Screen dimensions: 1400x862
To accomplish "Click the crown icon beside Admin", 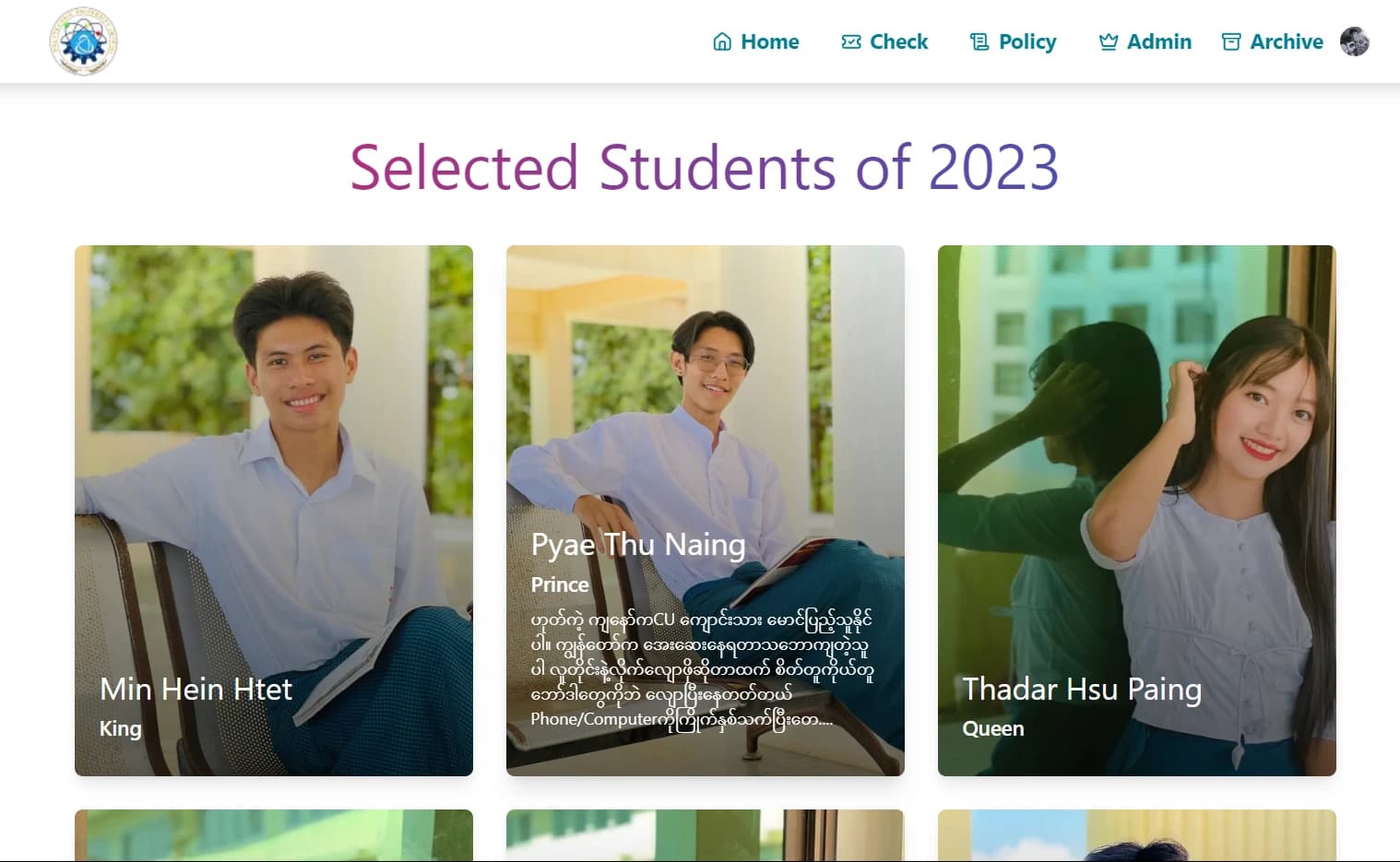I will click(1108, 41).
